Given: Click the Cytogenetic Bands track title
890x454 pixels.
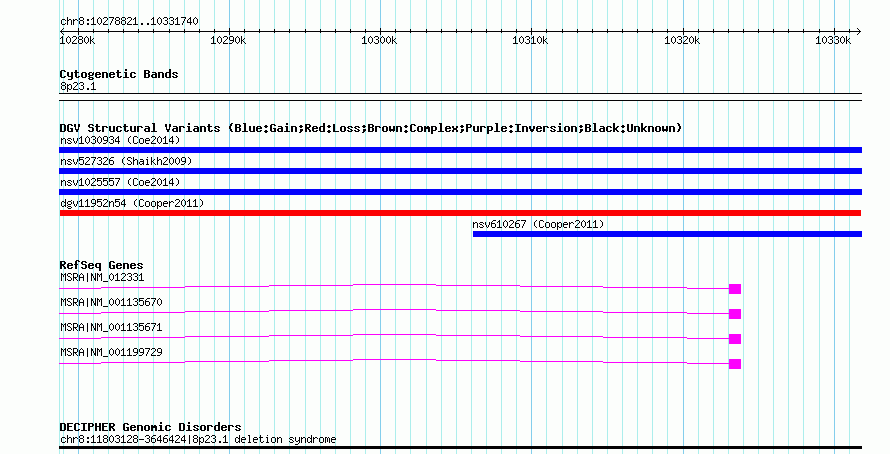Looking at the screenshot, I should click(119, 74).
